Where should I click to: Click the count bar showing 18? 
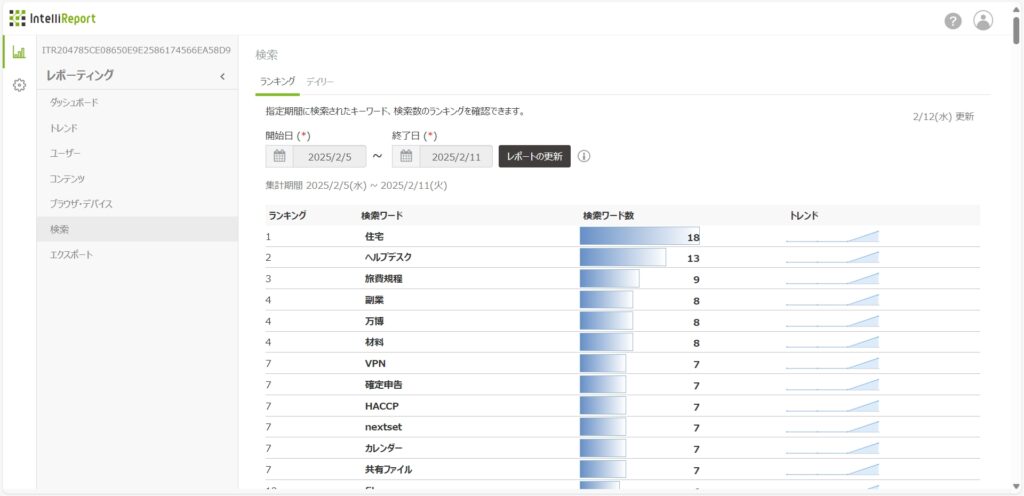pos(640,236)
